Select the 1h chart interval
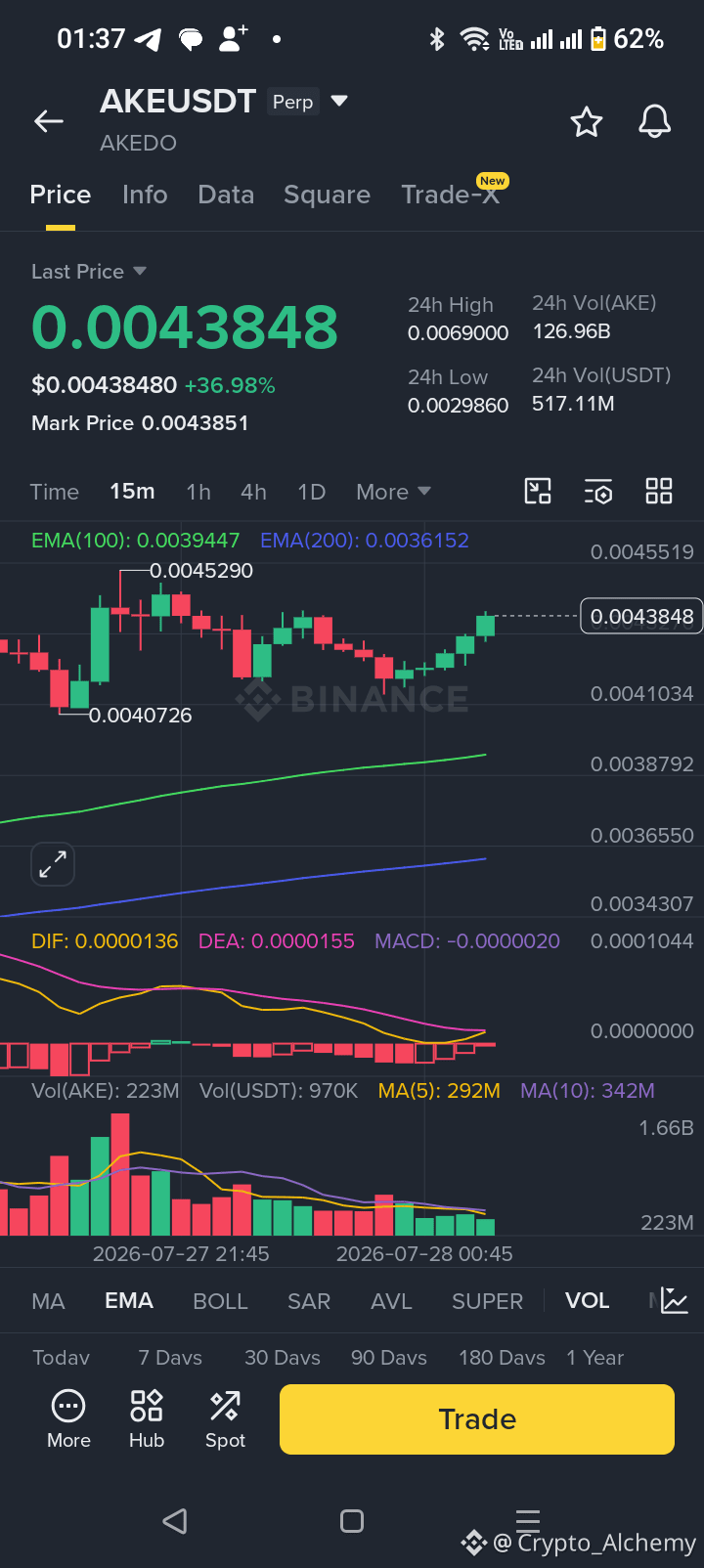The width and height of the screenshot is (704, 1568). (x=198, y=492)
